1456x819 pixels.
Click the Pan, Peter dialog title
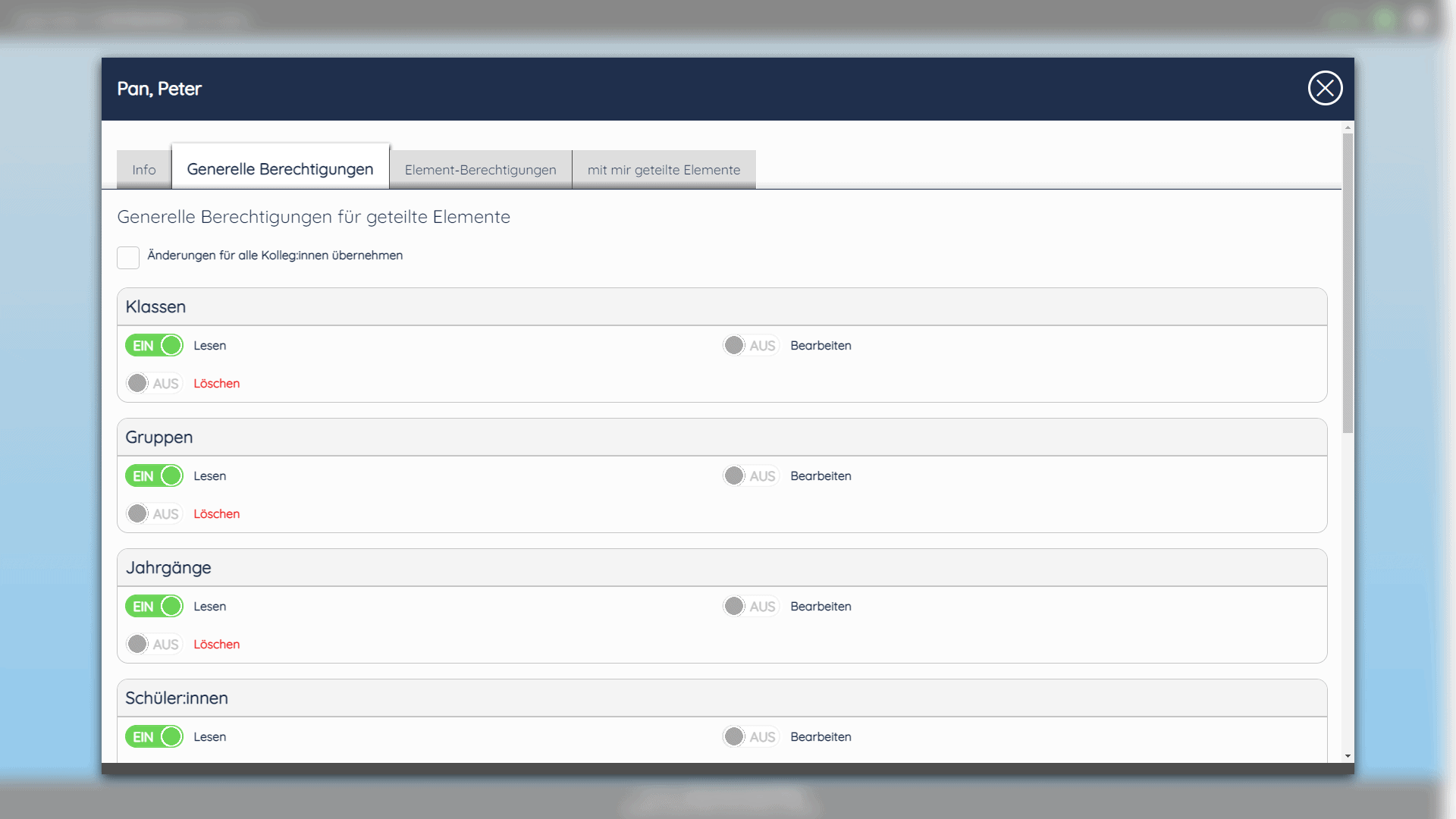(159, 89)
